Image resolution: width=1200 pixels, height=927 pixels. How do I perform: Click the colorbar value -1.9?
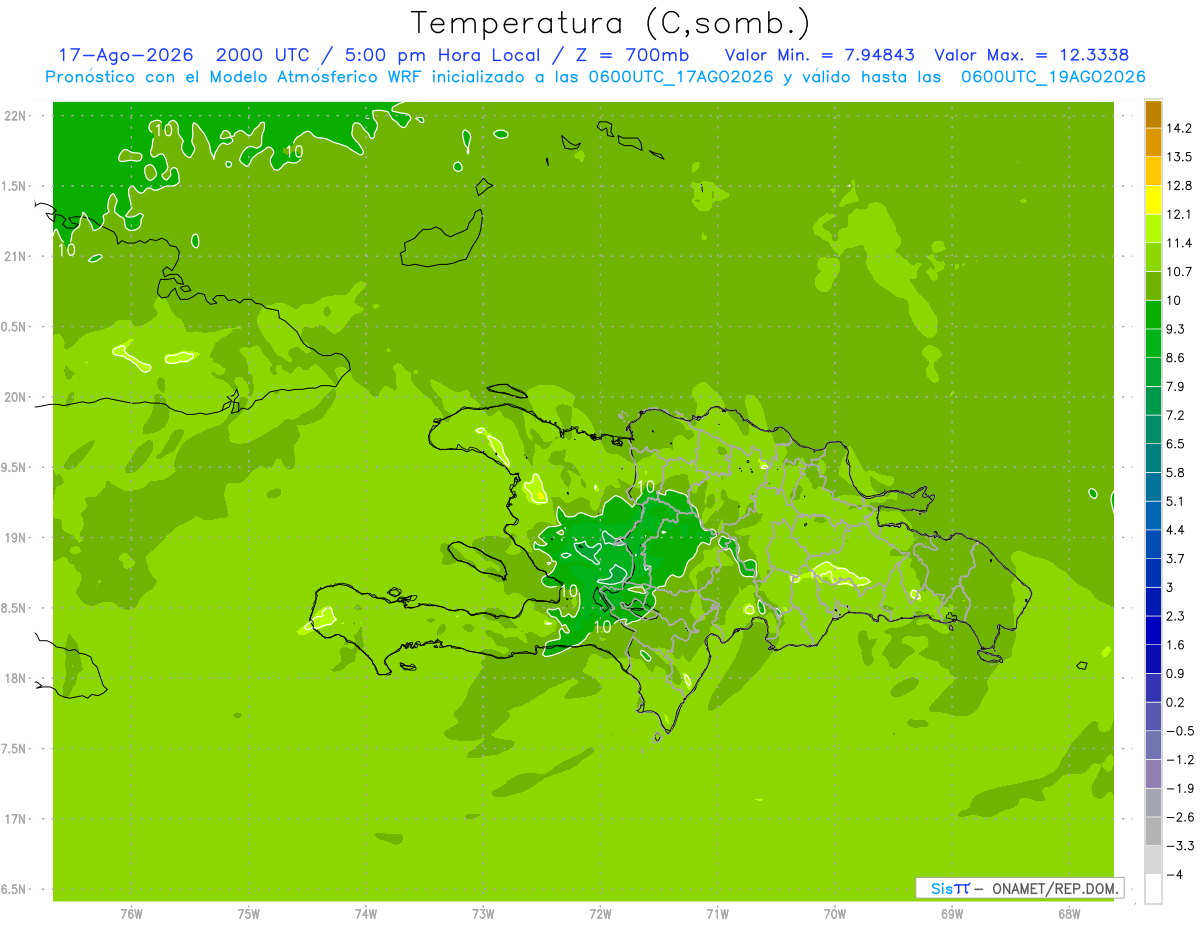coord(1180,788)
